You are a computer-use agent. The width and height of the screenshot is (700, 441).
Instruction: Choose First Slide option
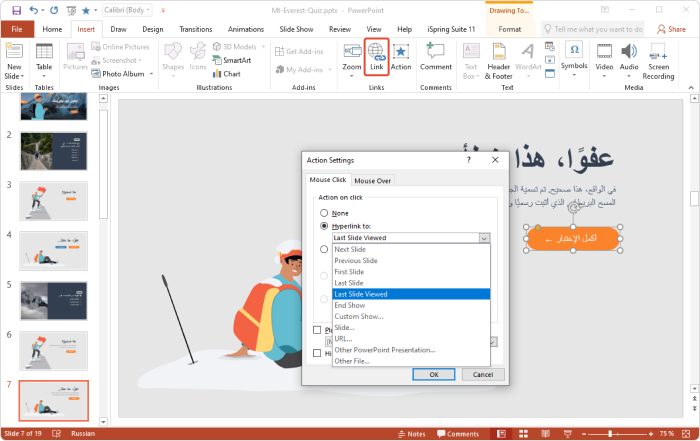[411, 272]
